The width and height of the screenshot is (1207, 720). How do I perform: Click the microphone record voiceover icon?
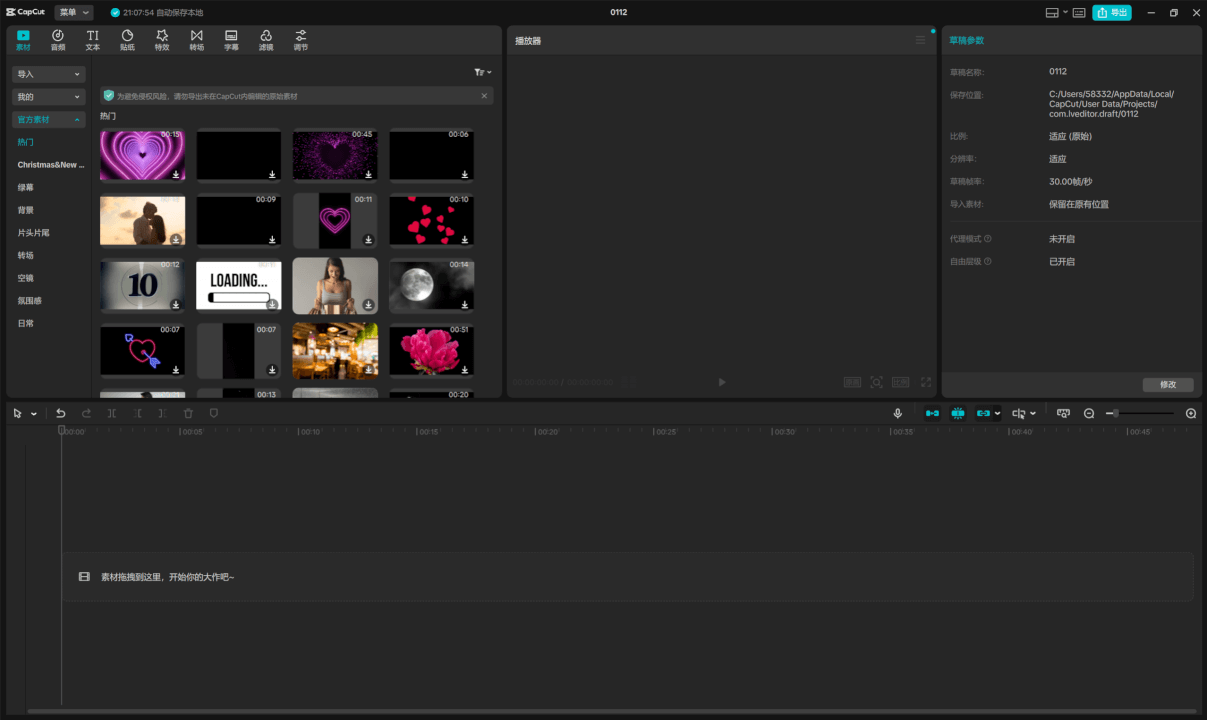coord(898,413)
